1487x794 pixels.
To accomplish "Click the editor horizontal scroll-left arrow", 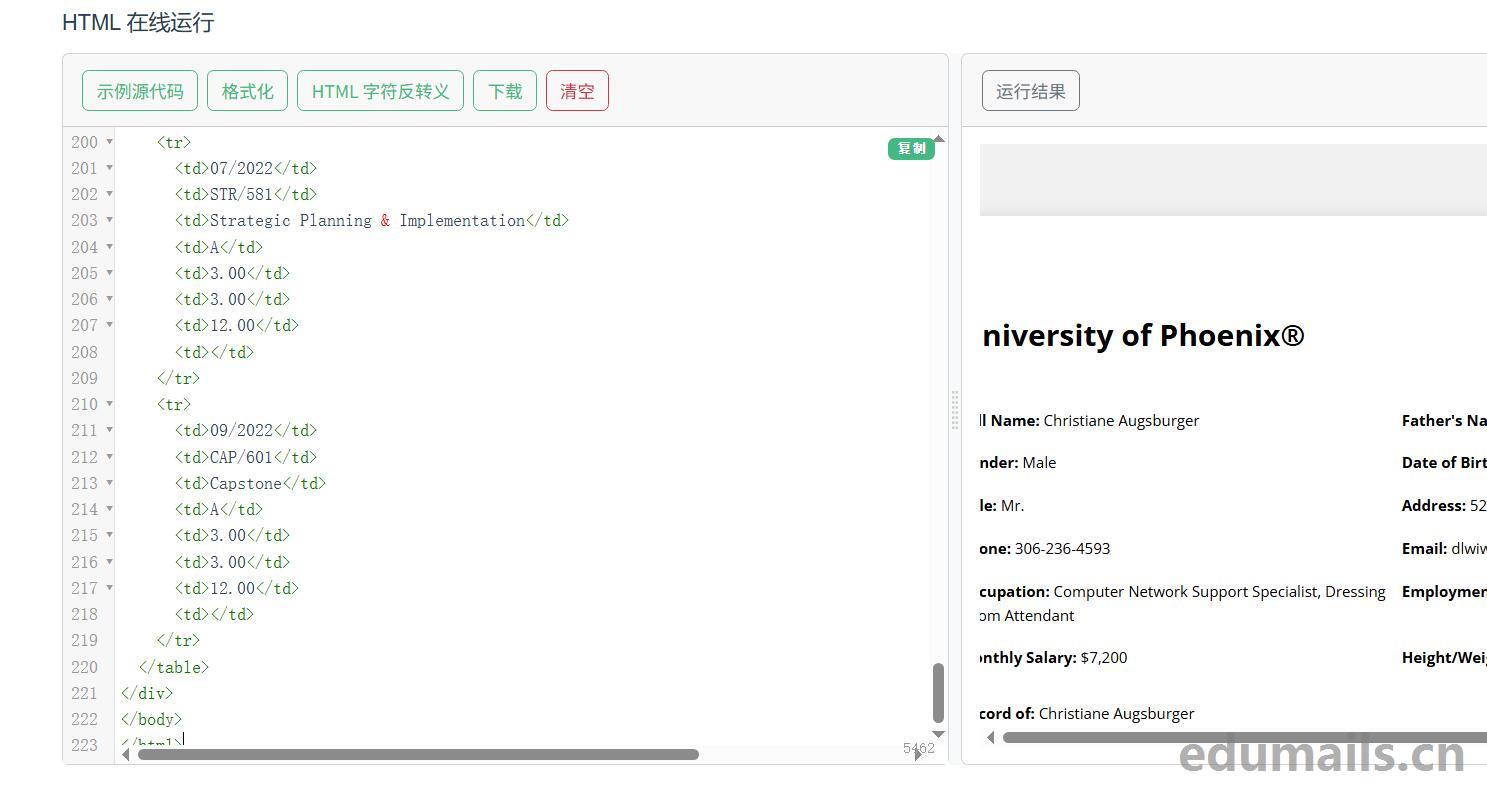I will [125, 754].
